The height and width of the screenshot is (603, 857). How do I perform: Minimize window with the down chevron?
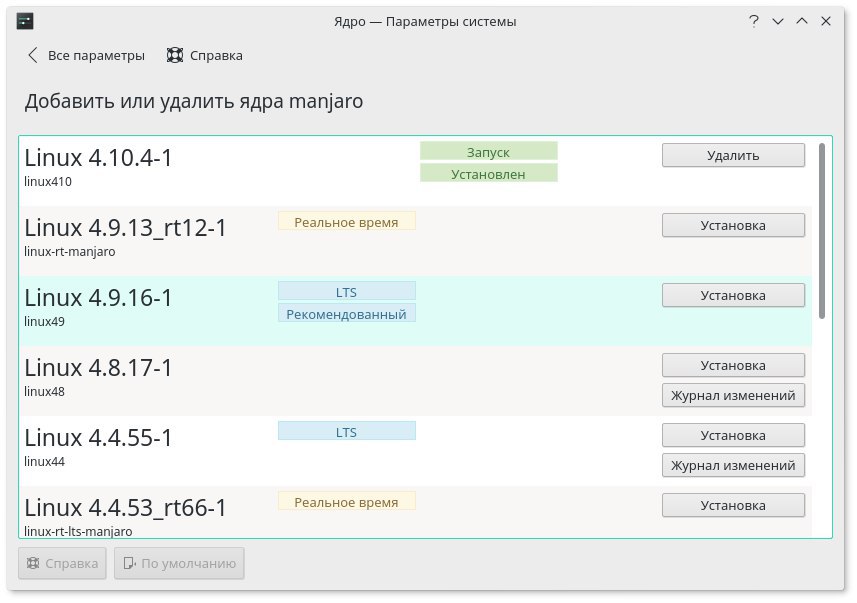coord(778,21)
